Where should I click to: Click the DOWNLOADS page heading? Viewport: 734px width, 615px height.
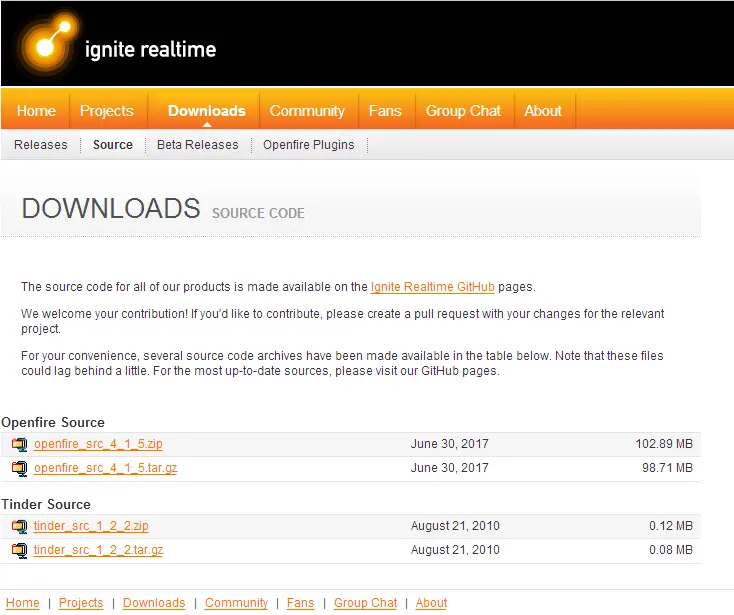tap(111, 208)
